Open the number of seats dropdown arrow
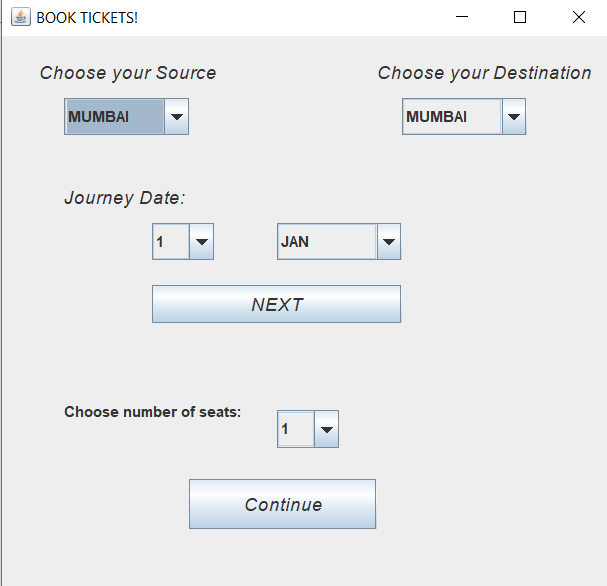 point(327,430)
